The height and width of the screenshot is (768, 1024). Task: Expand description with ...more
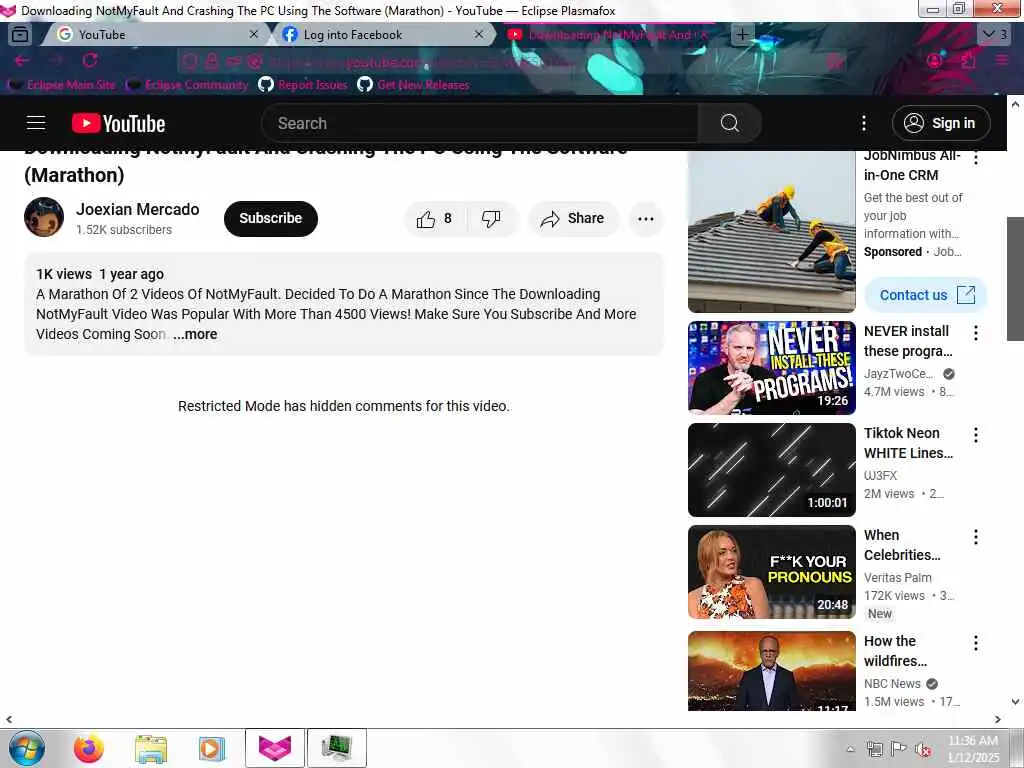[195, 334]
